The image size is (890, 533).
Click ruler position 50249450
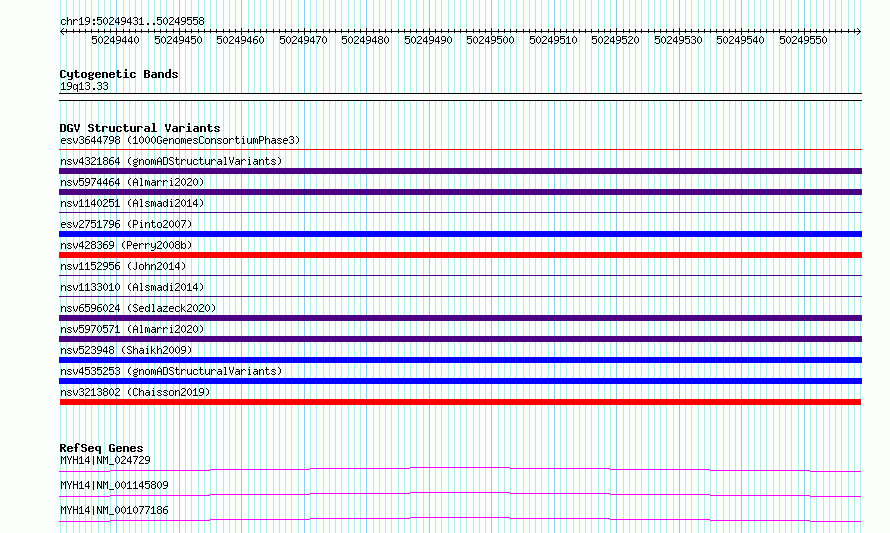pos(178,40)
